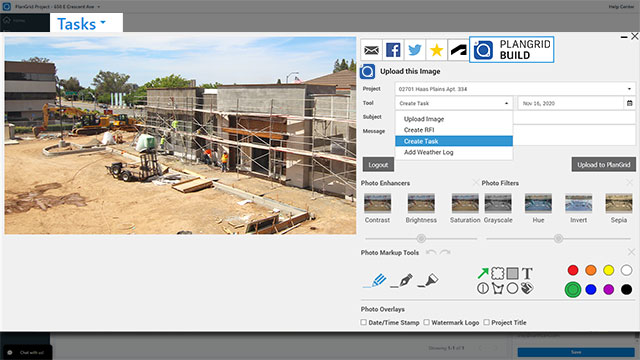The height and width of the screenshot is (360, 640).
Task: Click the Photo Enhancers slider handle
Action: (x=421, y=238)
